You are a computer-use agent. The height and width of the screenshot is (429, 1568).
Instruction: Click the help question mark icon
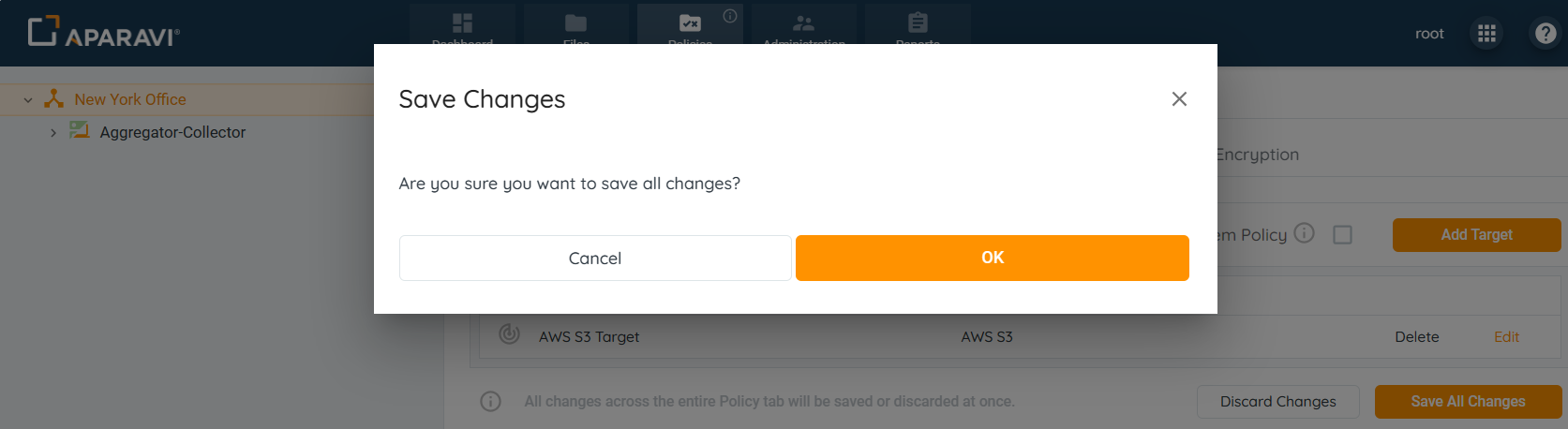tap(1545, 34)
